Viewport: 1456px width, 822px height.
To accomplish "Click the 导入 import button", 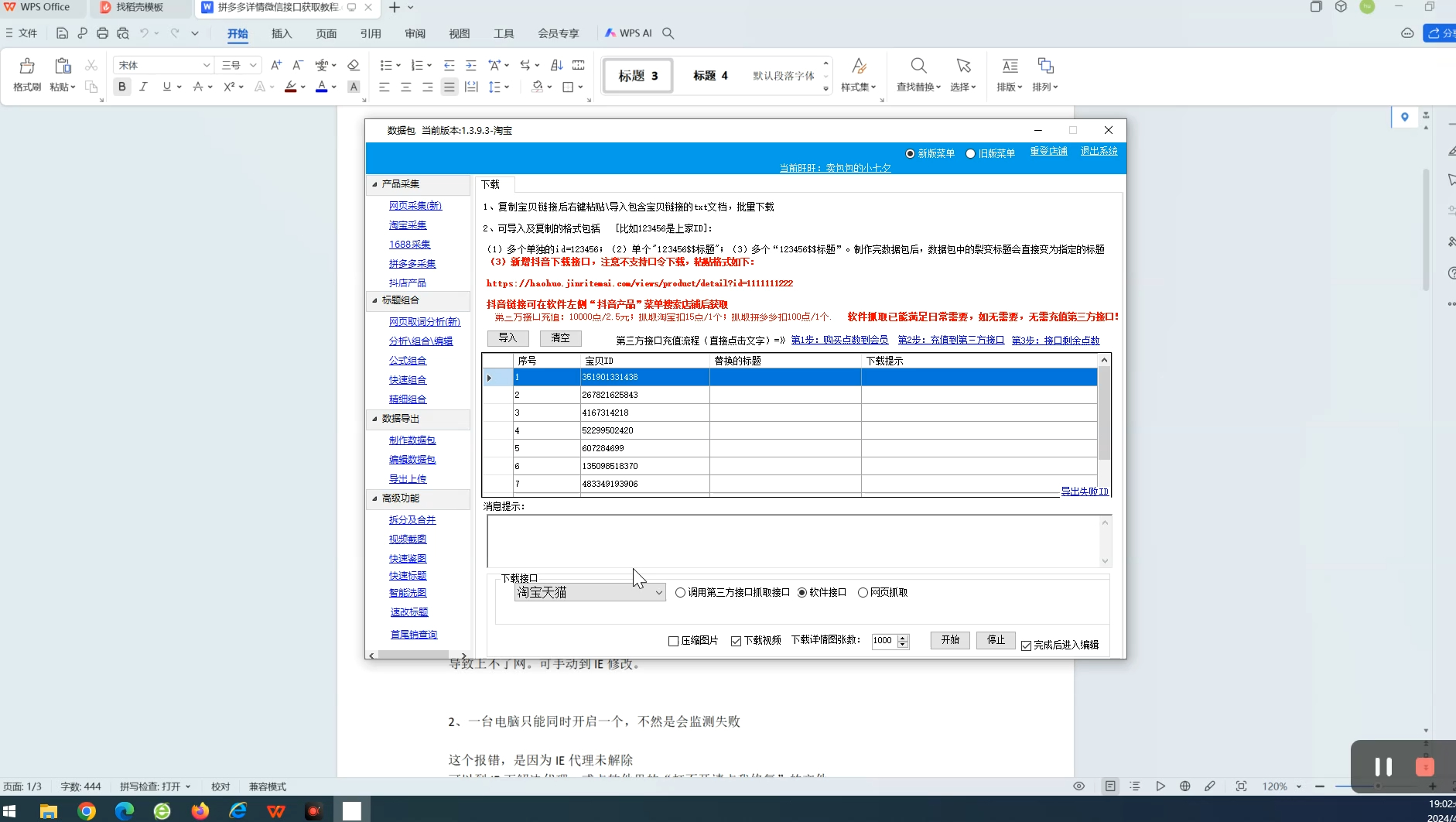I will 508,338.
